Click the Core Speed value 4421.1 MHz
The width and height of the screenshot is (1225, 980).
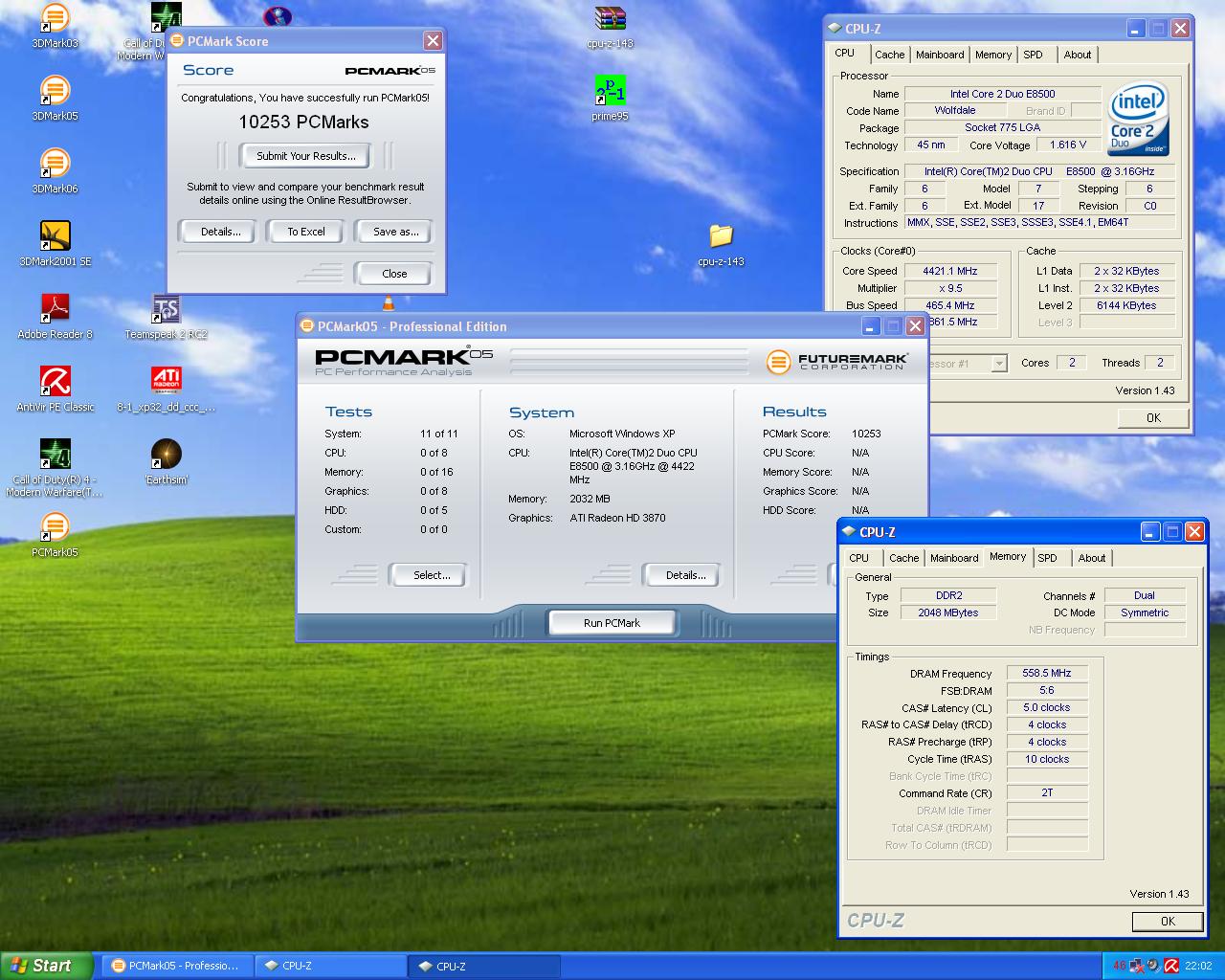point(949,271)
